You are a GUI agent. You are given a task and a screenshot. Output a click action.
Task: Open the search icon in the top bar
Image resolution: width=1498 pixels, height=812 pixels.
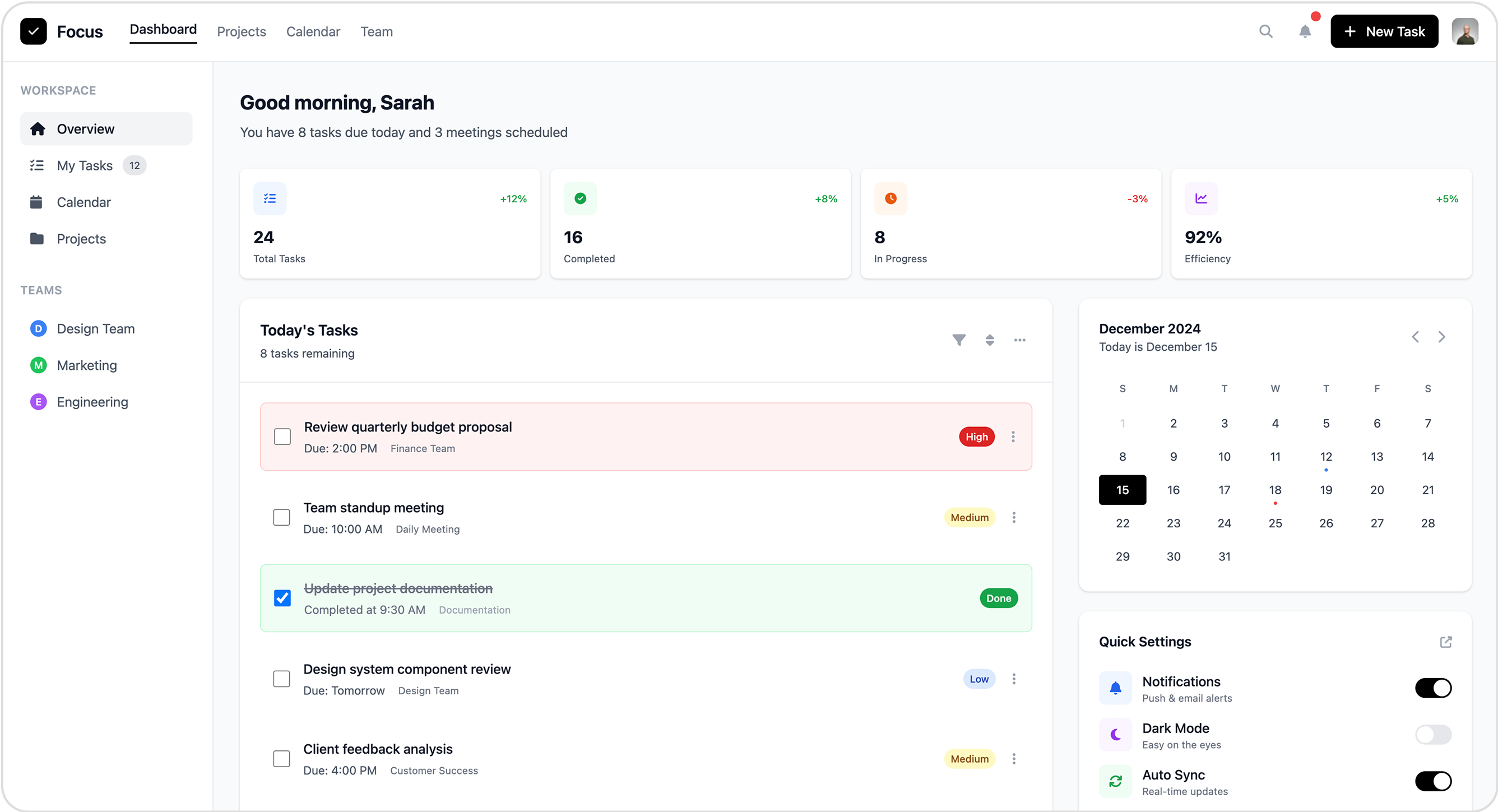click(1266, 31)
